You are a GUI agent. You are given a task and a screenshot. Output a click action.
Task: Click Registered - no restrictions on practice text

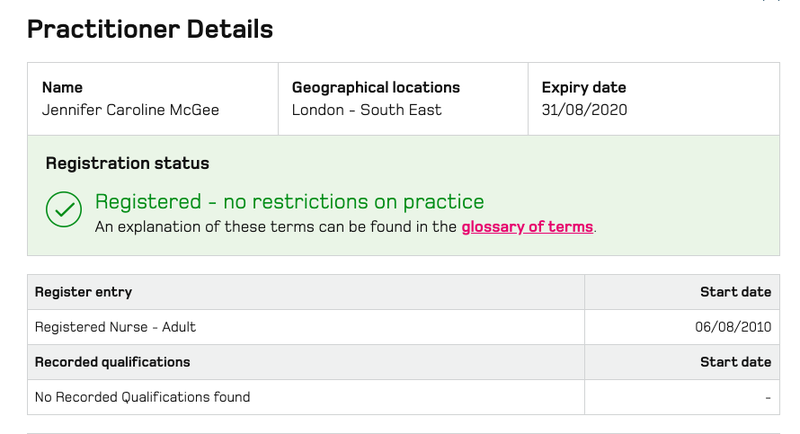[289, 201]
